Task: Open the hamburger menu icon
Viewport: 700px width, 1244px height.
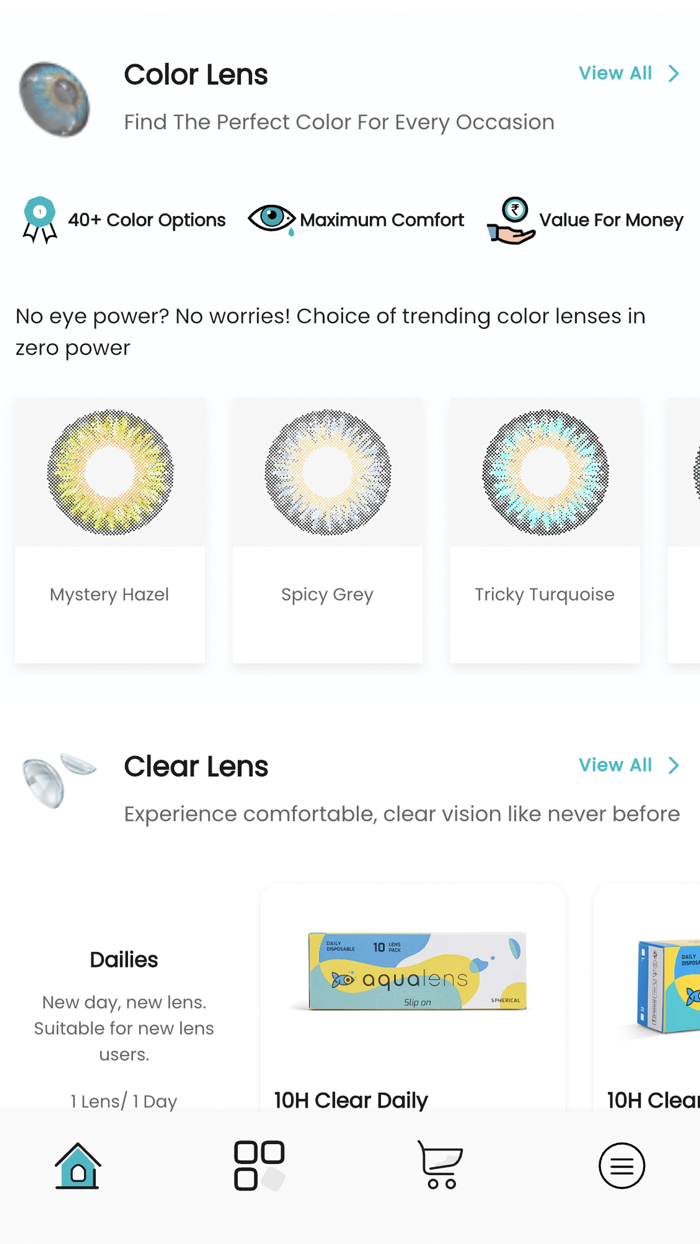Action: click(x=621, y=1165)
